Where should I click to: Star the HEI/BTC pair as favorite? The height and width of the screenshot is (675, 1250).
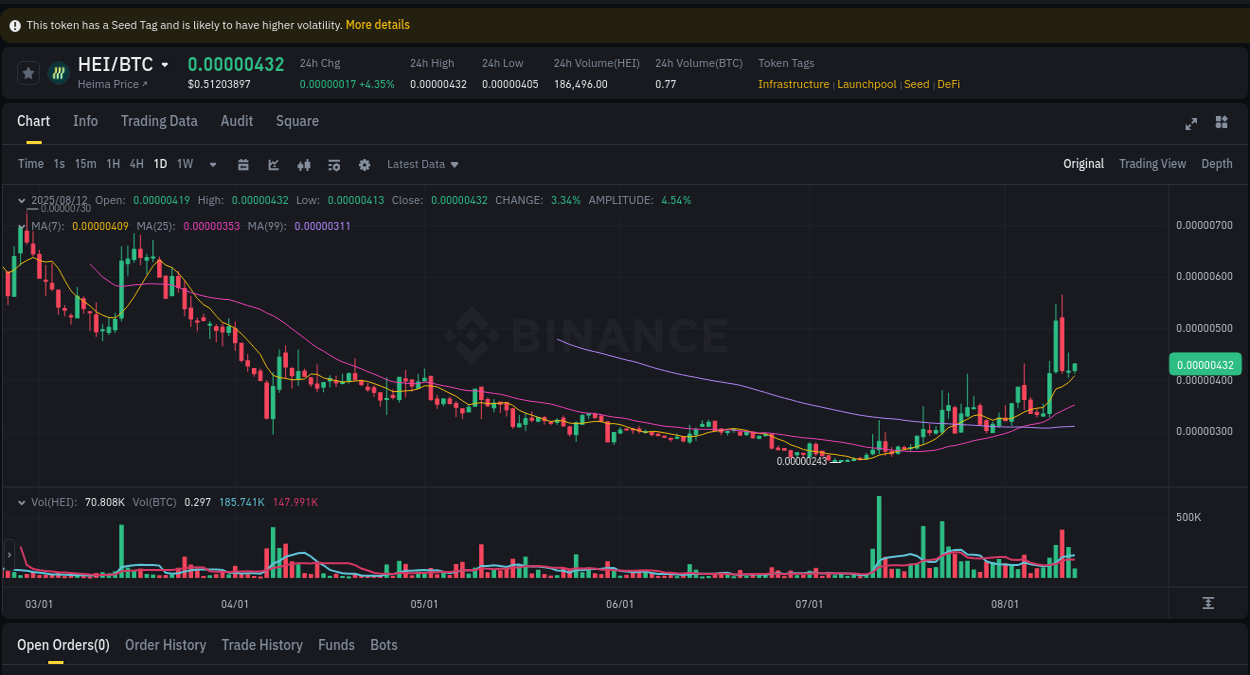click(x=27, y=72)
